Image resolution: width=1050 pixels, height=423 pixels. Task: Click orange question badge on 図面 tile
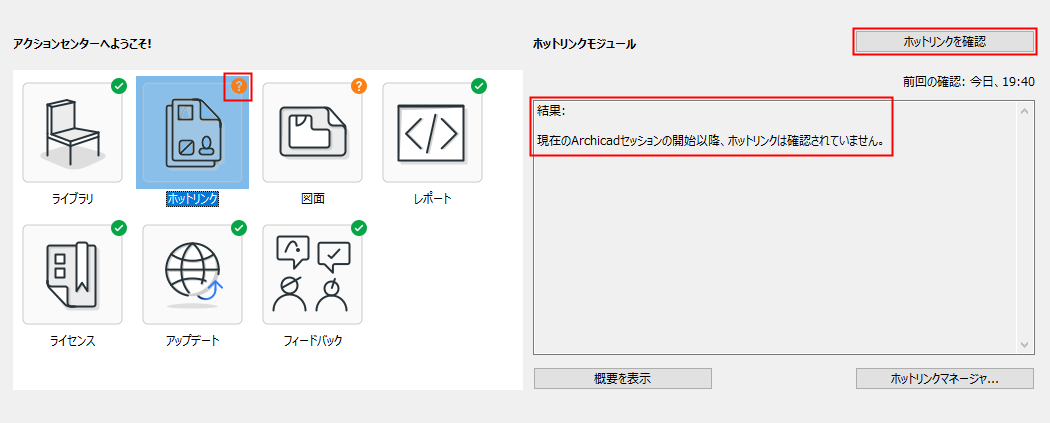coord(359,86)
